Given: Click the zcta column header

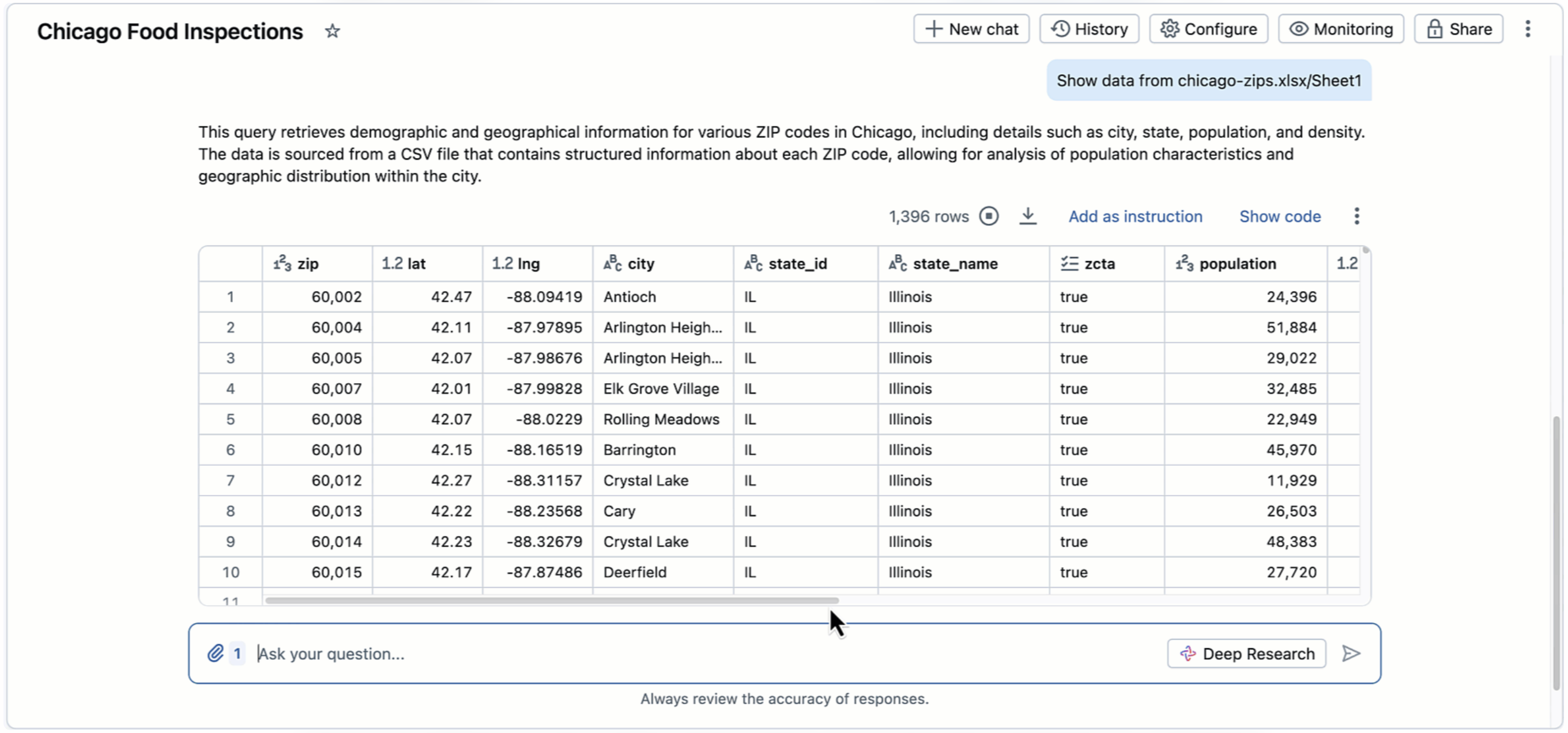Looking at the screenshot, I should click(1107, 263).
